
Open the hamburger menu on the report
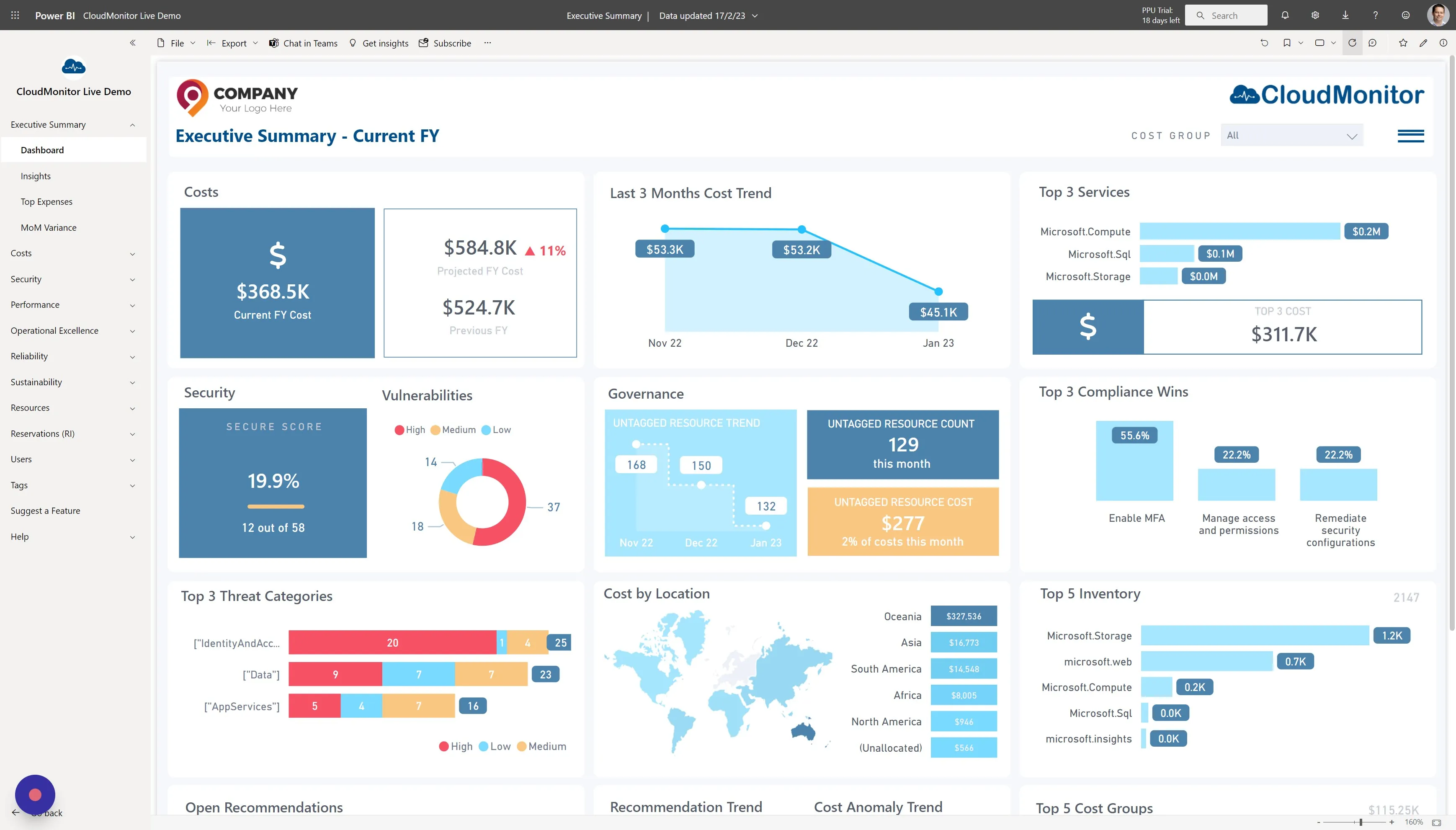point(1411,136)
